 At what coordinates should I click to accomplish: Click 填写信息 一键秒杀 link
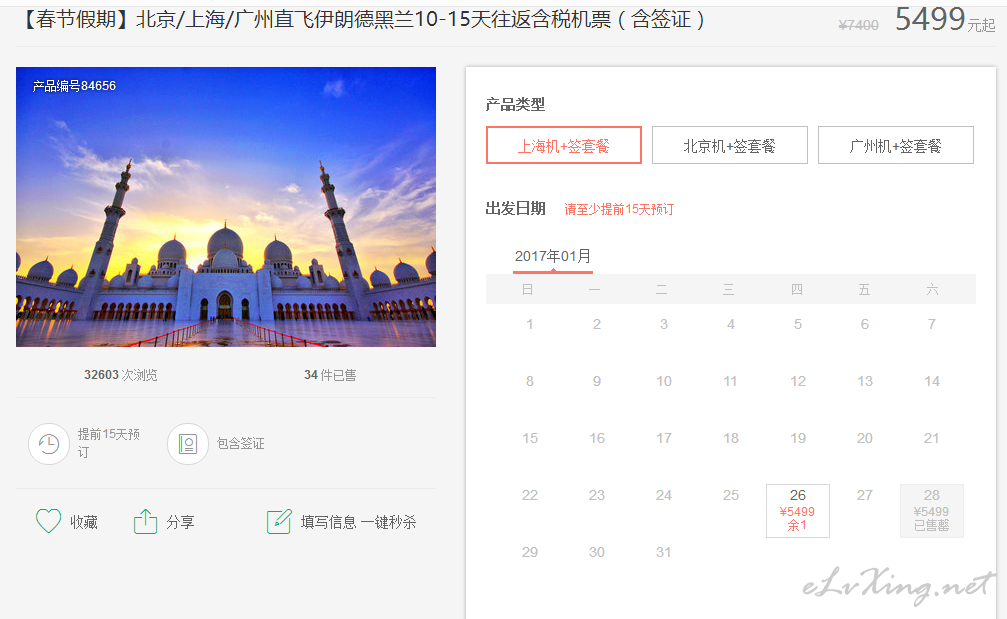[358, 522]
